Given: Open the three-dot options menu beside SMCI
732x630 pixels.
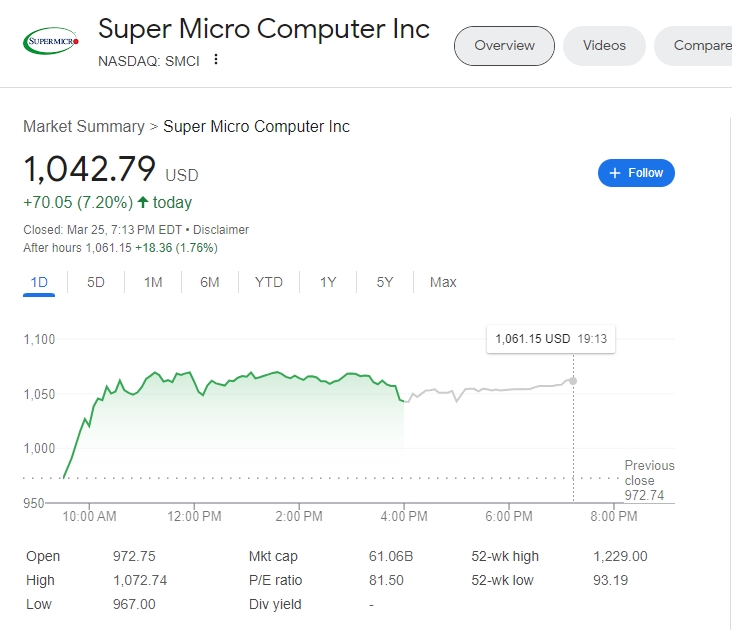Looking at the screenshot, I should point(215,60).
